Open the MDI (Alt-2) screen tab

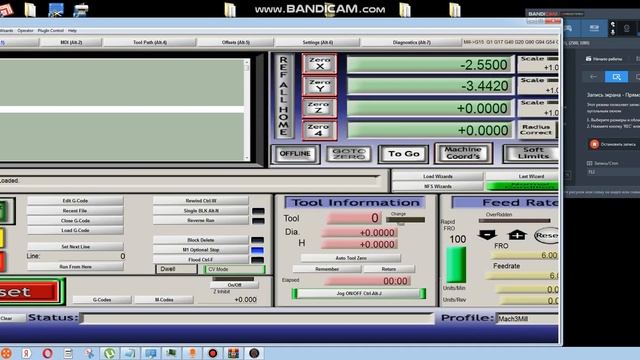[71, 42]
